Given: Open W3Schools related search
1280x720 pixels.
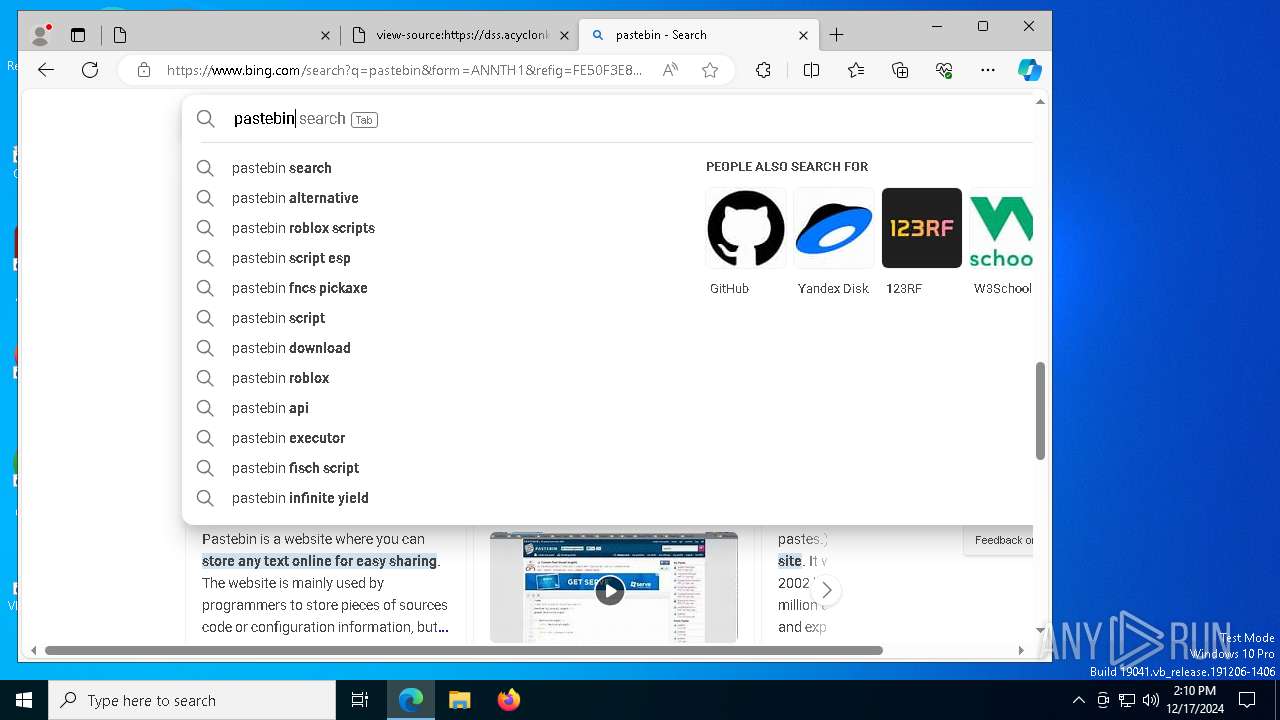Looking at the screenshot, I should coord(1001,242).
